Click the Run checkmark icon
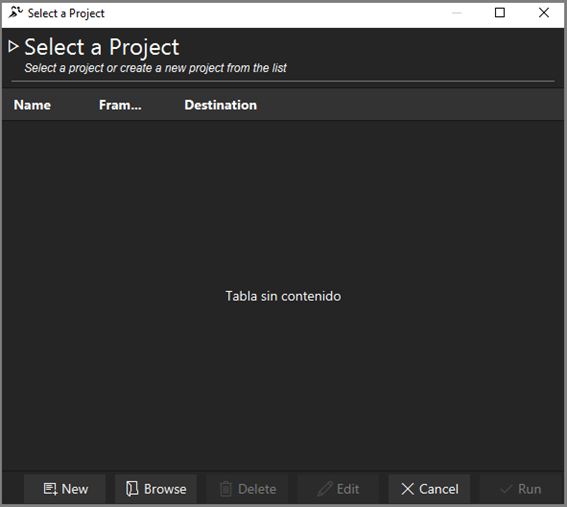The width and height of the screenshot is (567, 507). (506, 489)
